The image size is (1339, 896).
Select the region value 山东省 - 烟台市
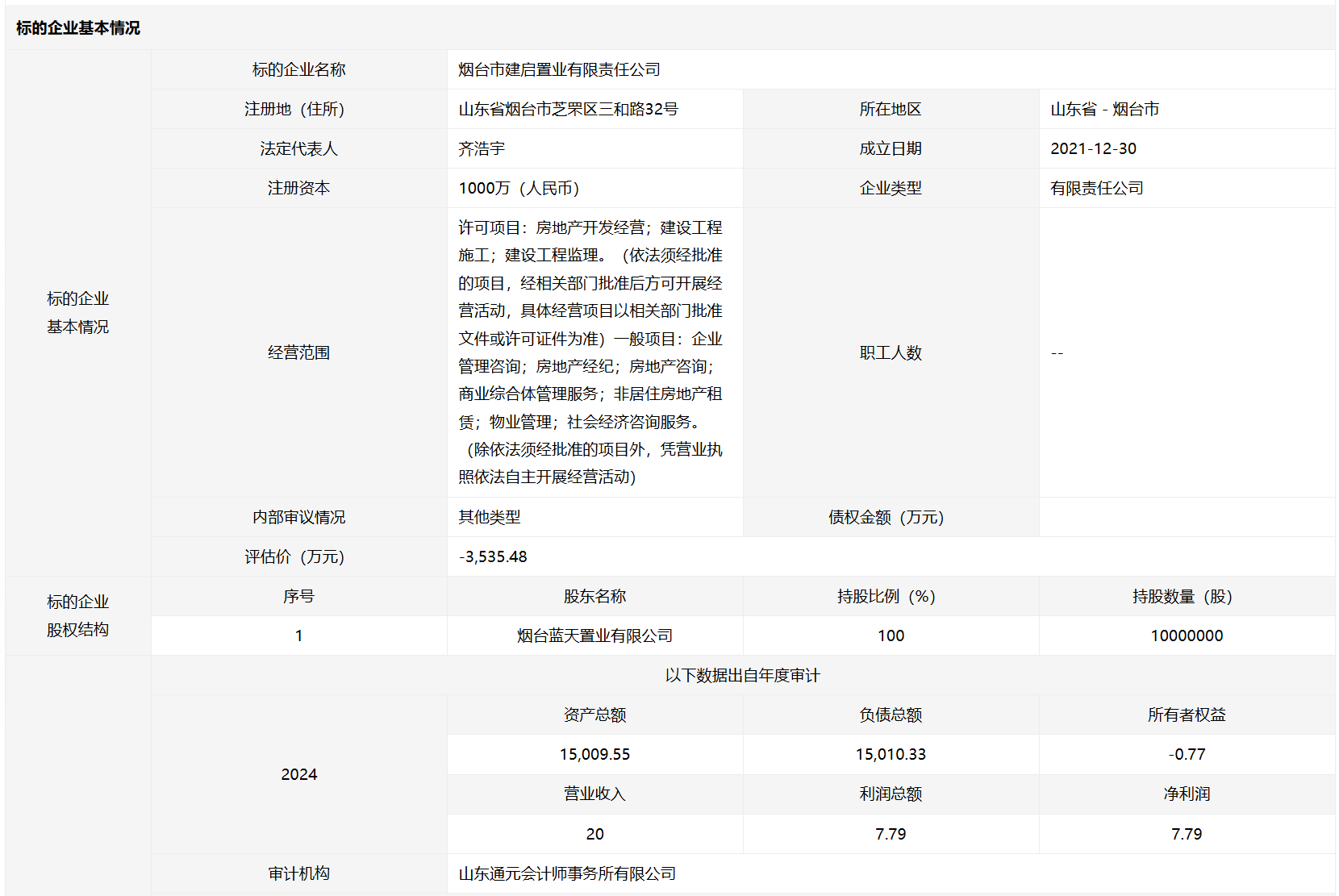(1104, 110)
